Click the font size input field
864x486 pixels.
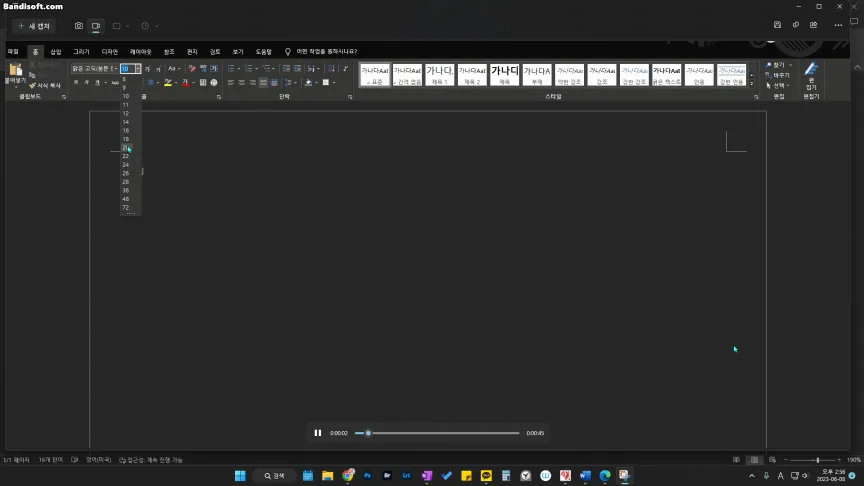tap(127, 69)
